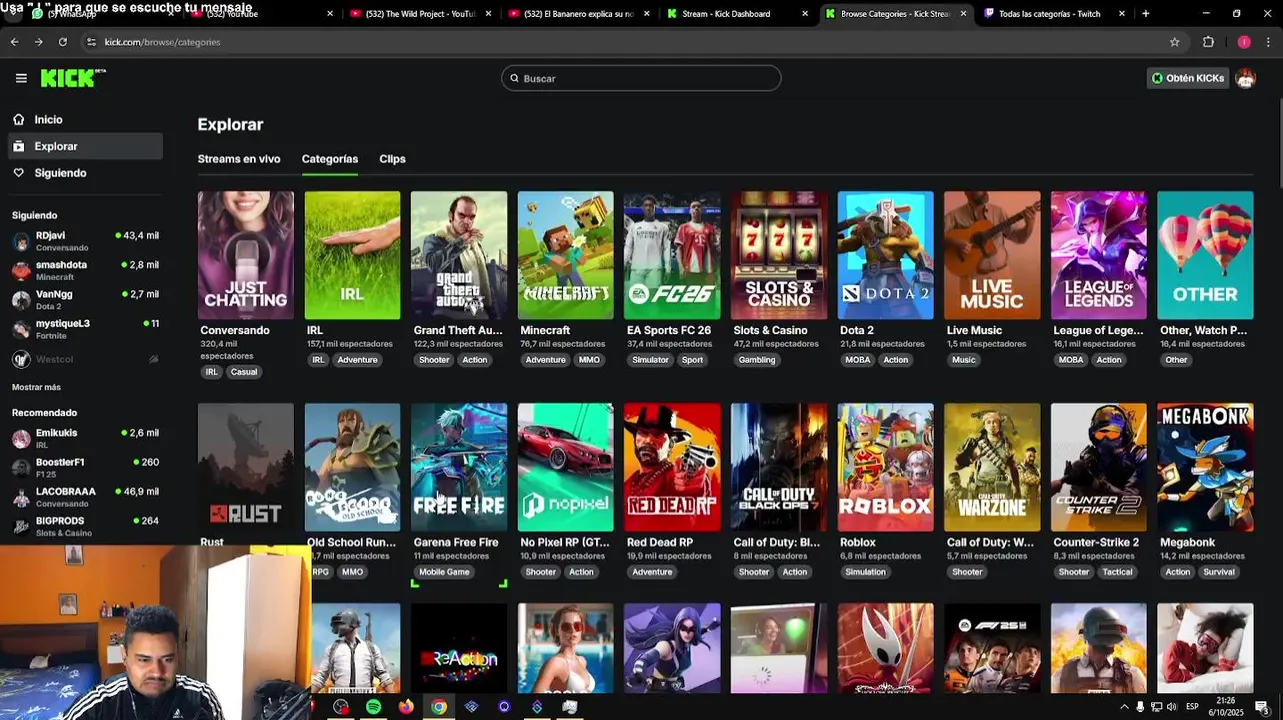The height and width of the screenshot is (720, 1283).
Task: Click the Buscar search field
Action: [641, 78]
